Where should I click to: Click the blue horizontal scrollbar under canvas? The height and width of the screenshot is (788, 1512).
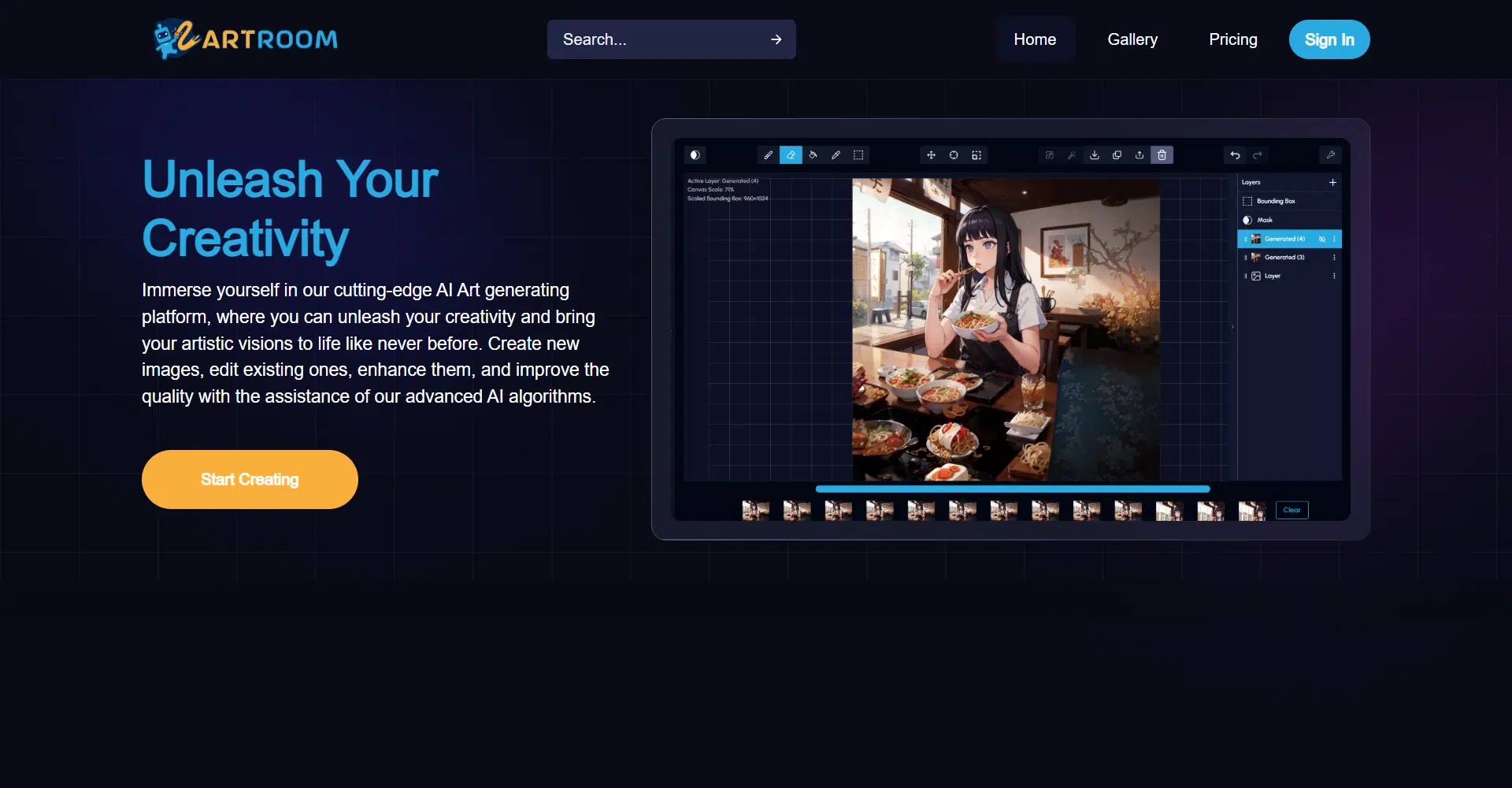pos(1012,489)
